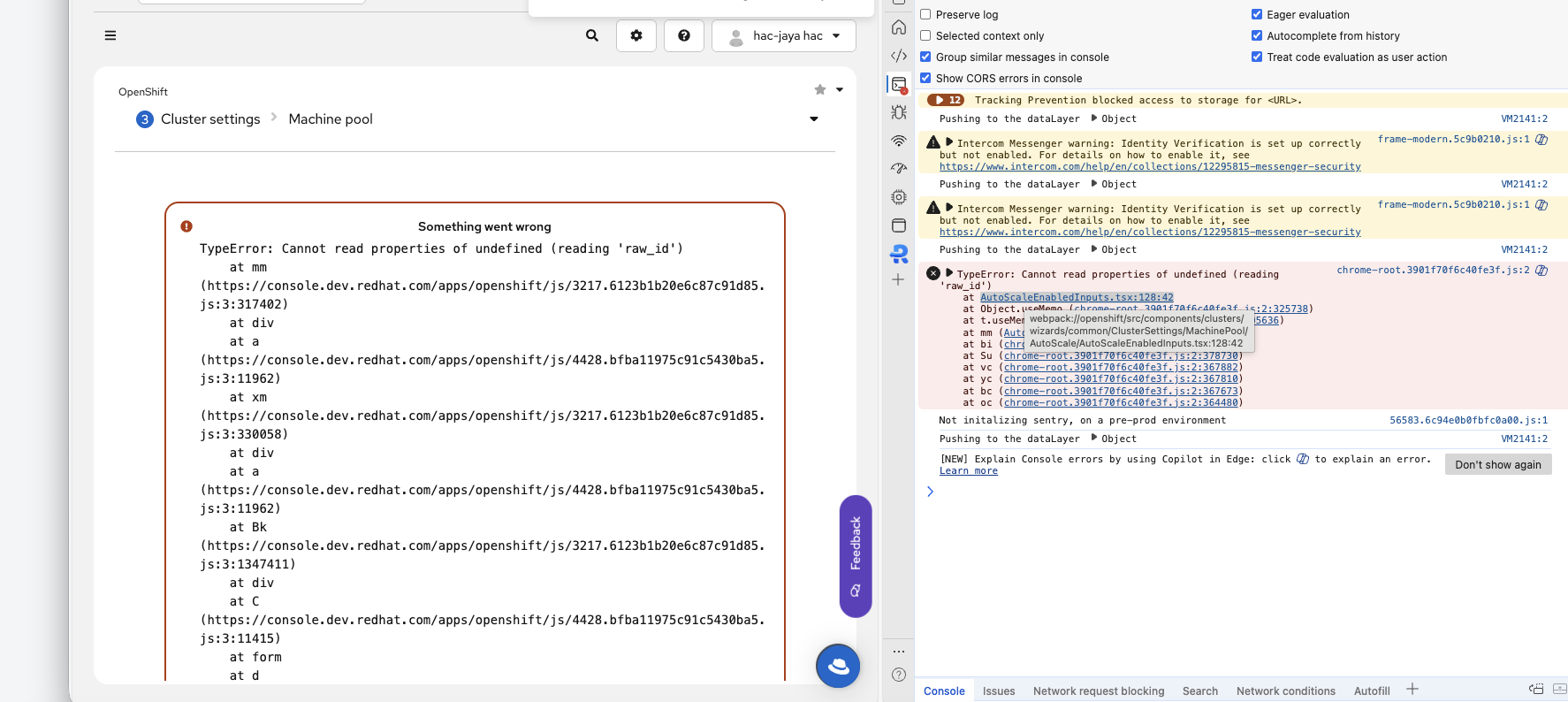The height and width of the screenshot is (702, 1568).
Task: Click the vertical Feedback button
Action: point(856,555)
